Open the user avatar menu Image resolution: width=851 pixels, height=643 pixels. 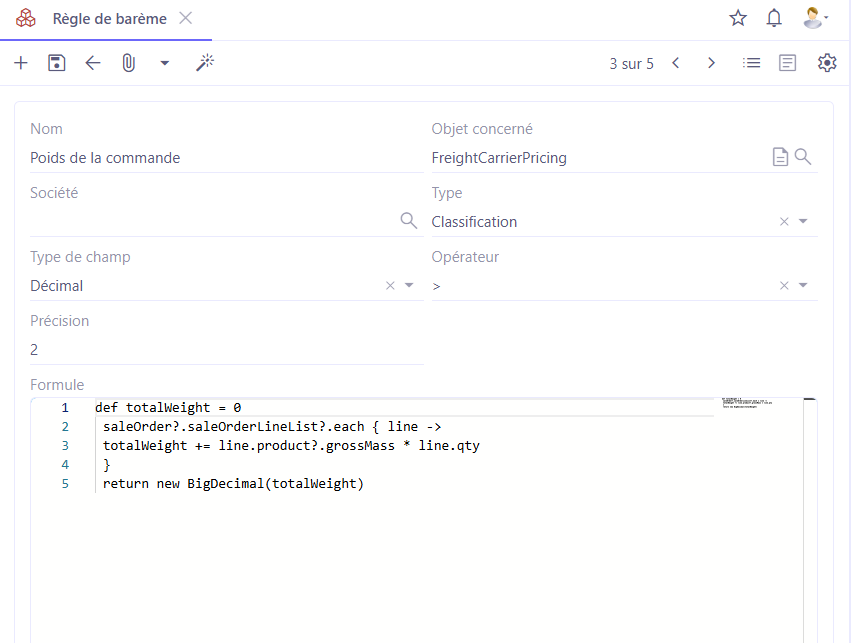coord(812,18)
